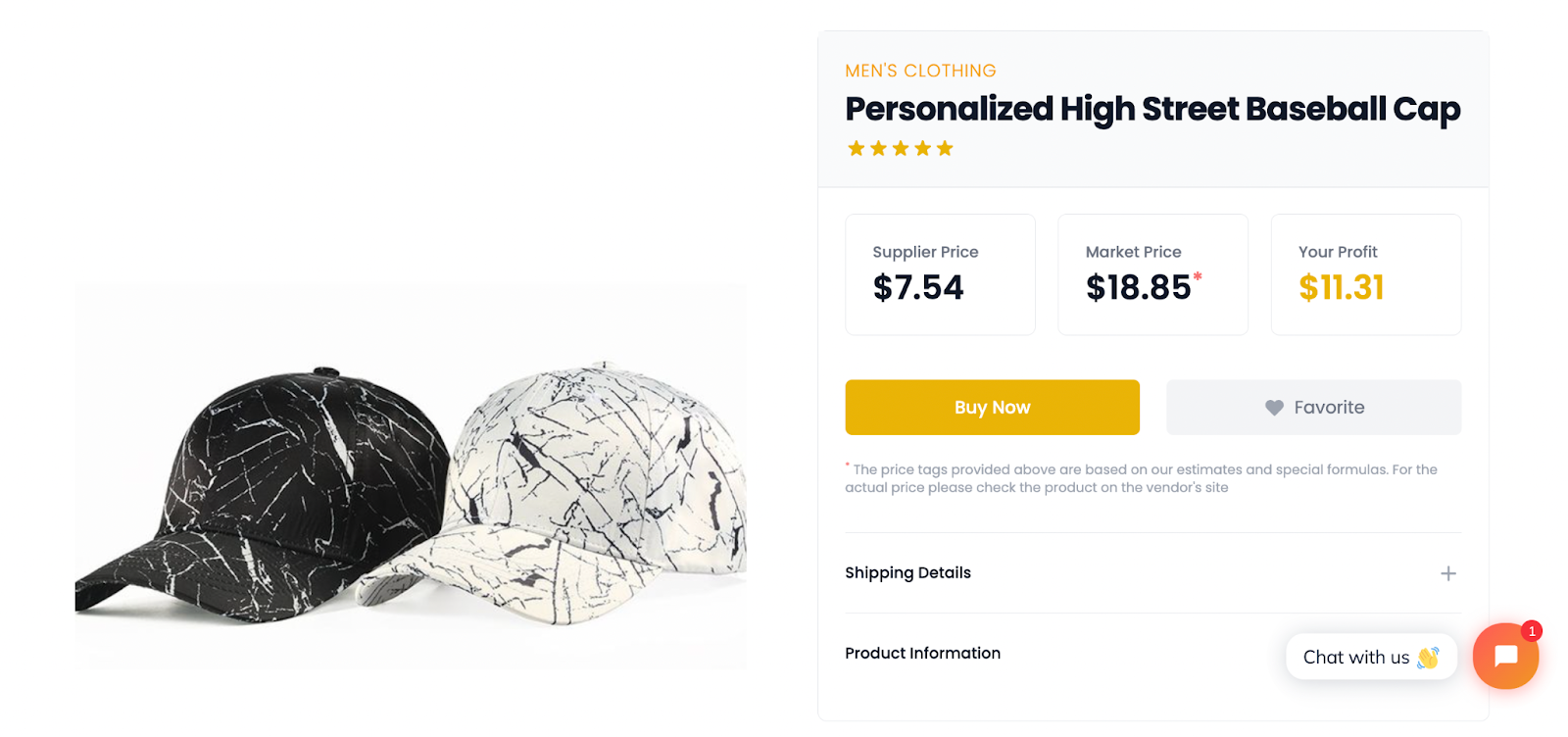Click the Shipping Details heading

click(x=907, y=573)
